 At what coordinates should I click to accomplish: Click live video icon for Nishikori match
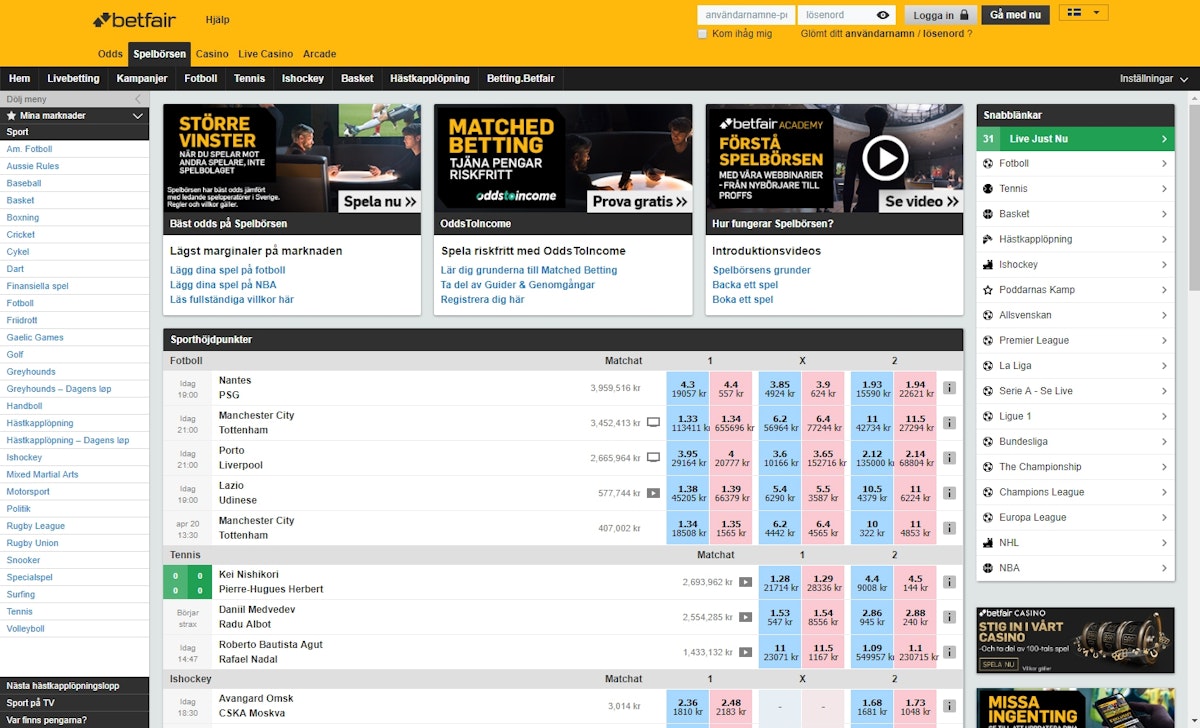(745, 582)
